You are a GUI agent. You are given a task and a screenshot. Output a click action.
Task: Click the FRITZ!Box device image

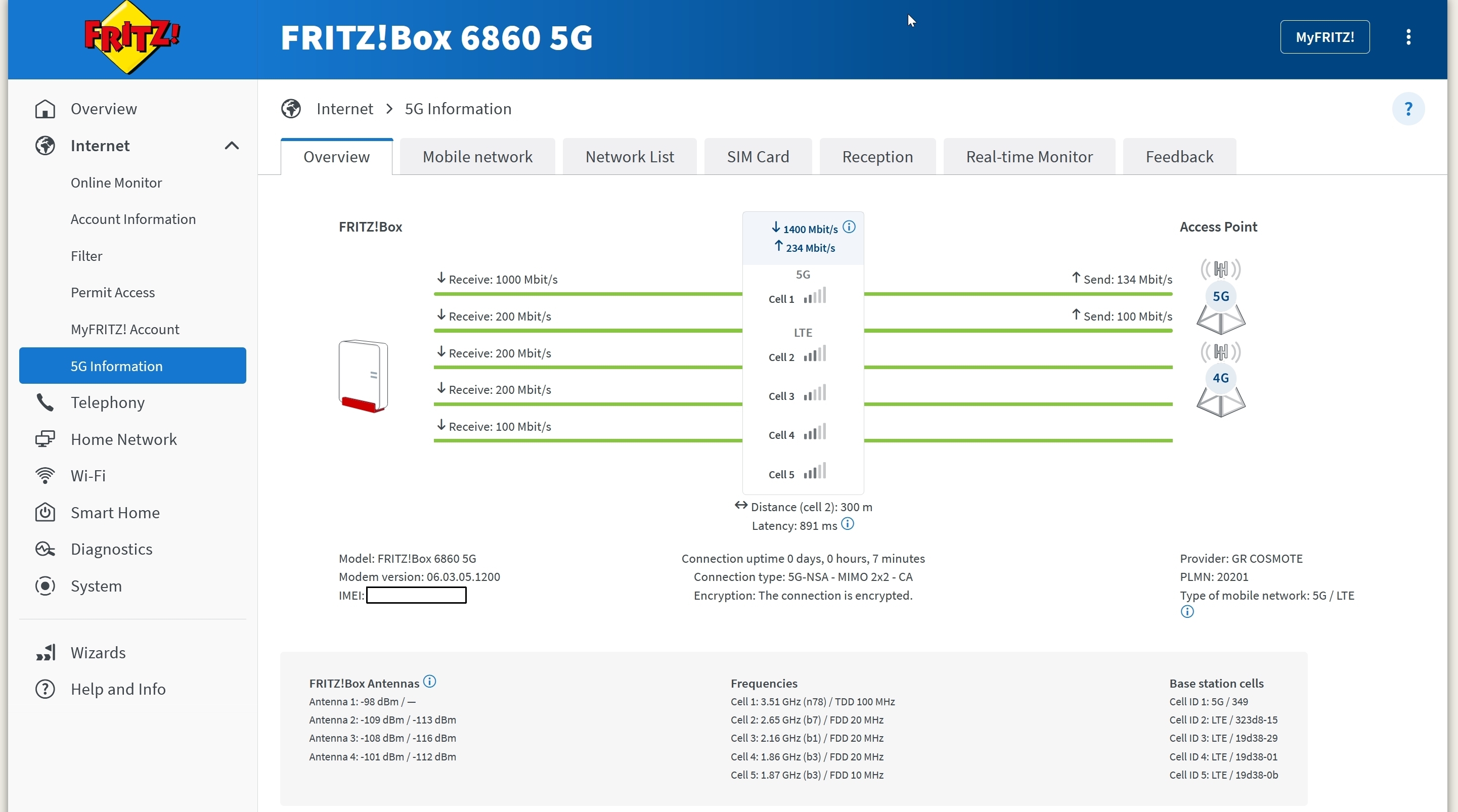pyautogui.click(x=364, y=376)
